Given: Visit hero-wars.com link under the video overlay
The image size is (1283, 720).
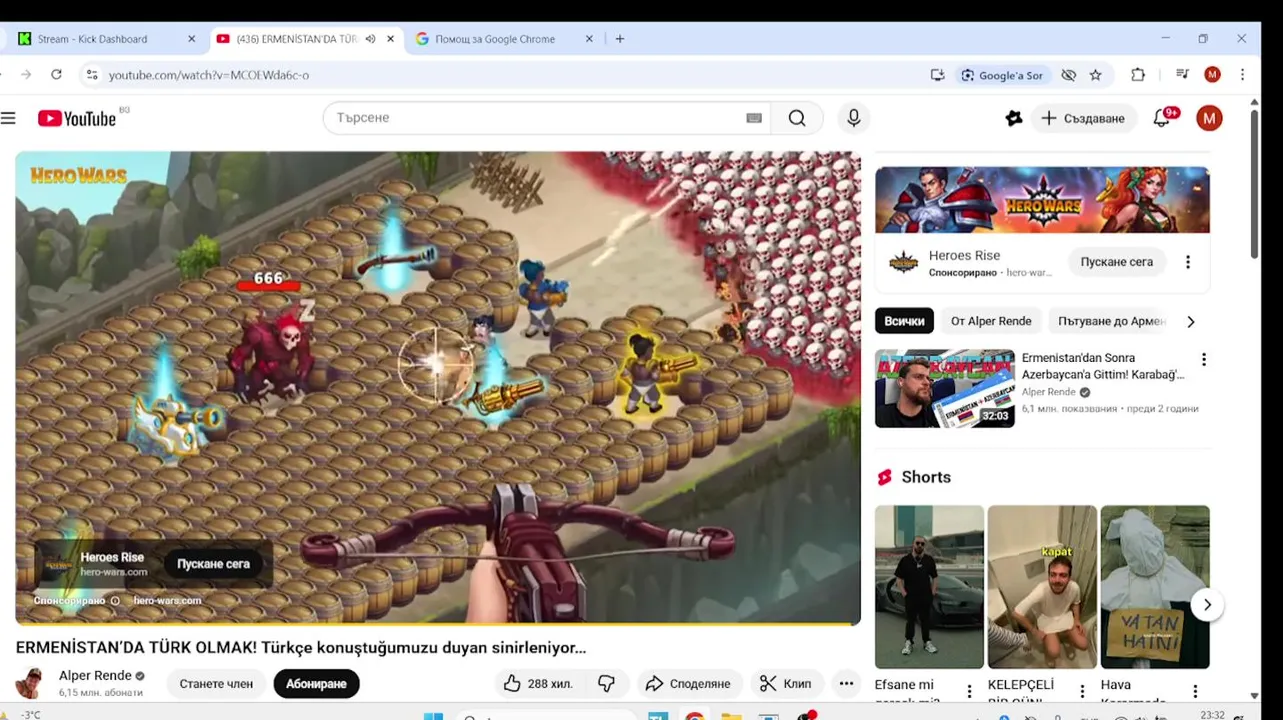Looking at the screenshot, I should (167, 601).
